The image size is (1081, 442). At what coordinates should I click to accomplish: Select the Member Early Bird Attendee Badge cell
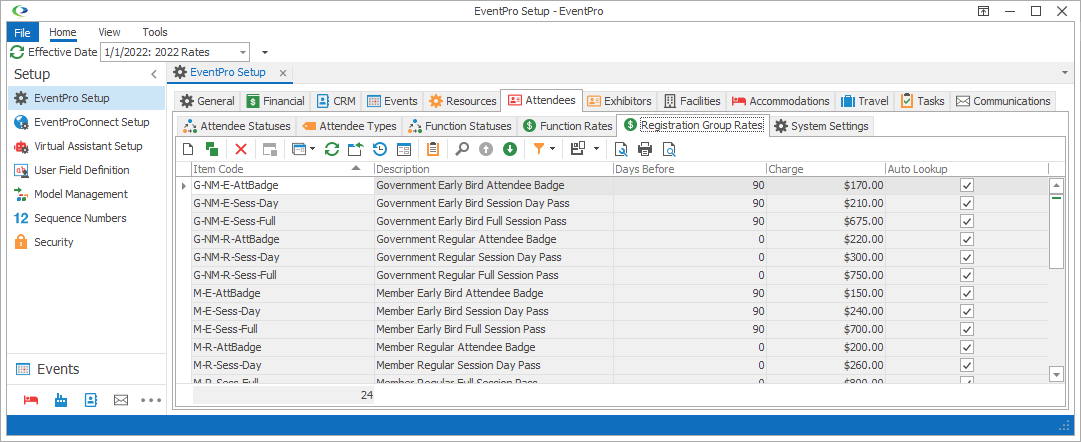(x=494, y=293)
